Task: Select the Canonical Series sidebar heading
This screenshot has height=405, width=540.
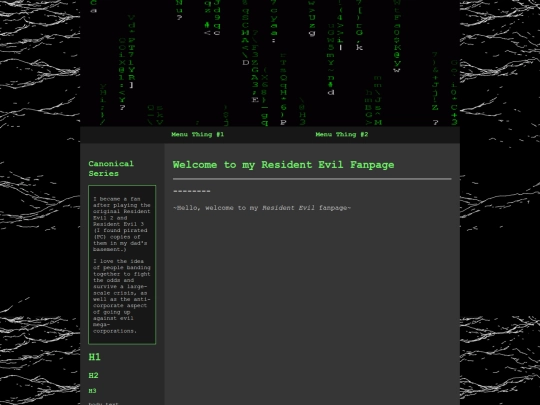Action: (111, 169)
